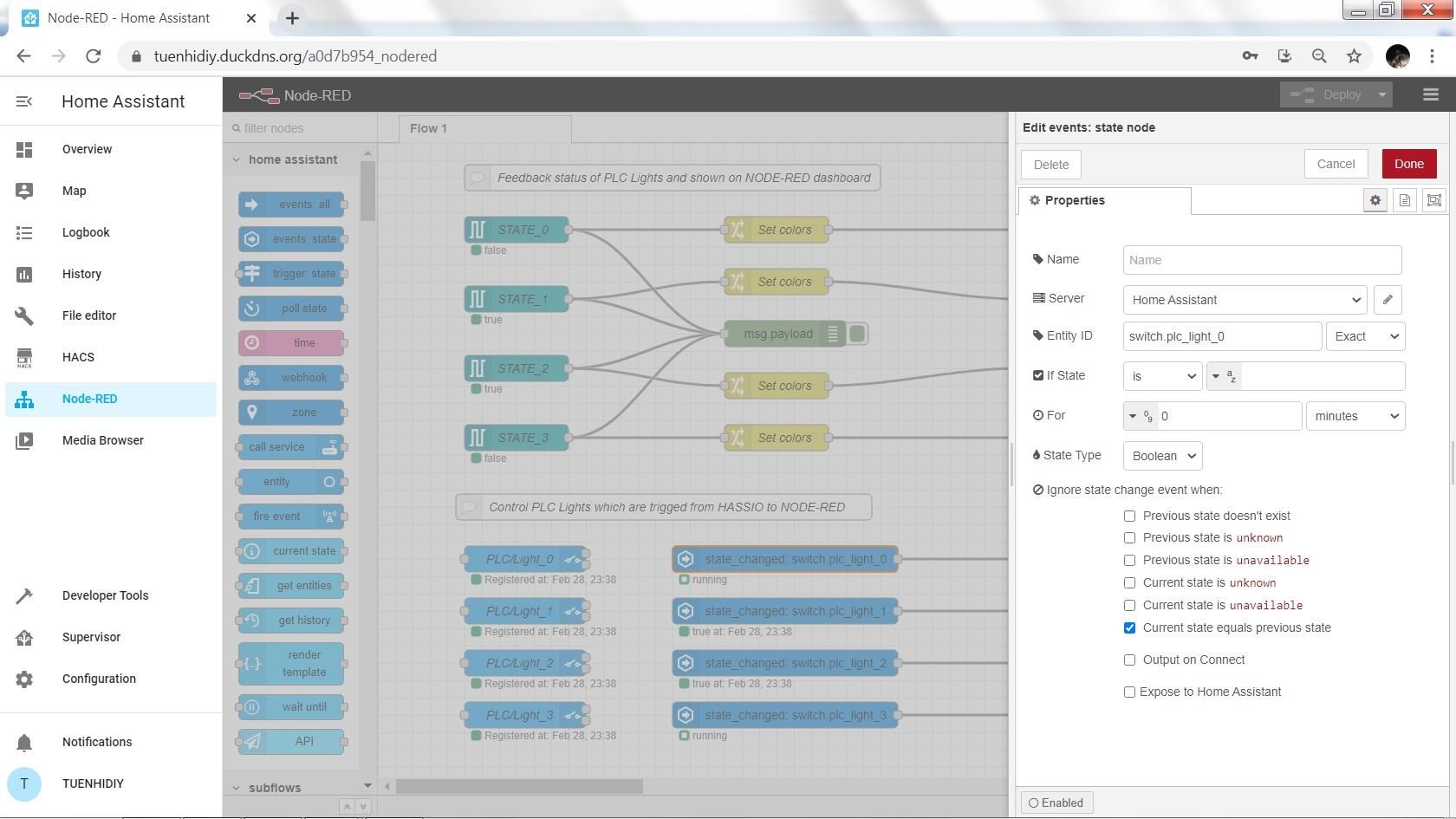This screenshot has width=1456, height=819.
Task: Open the minutes unit dropdown
Action: (1355, 416)
